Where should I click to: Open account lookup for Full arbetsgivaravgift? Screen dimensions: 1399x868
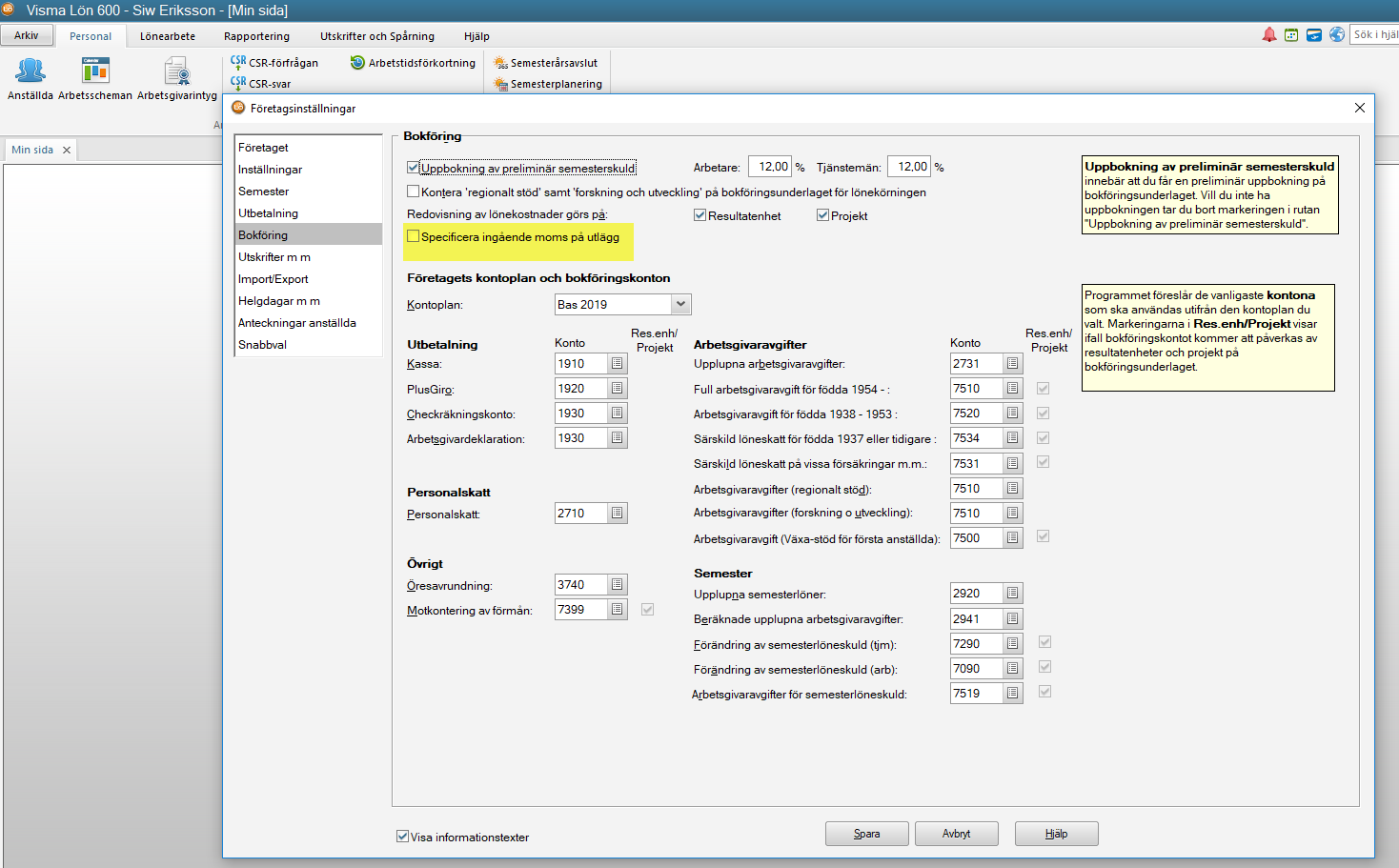(x=1013, y=389)
